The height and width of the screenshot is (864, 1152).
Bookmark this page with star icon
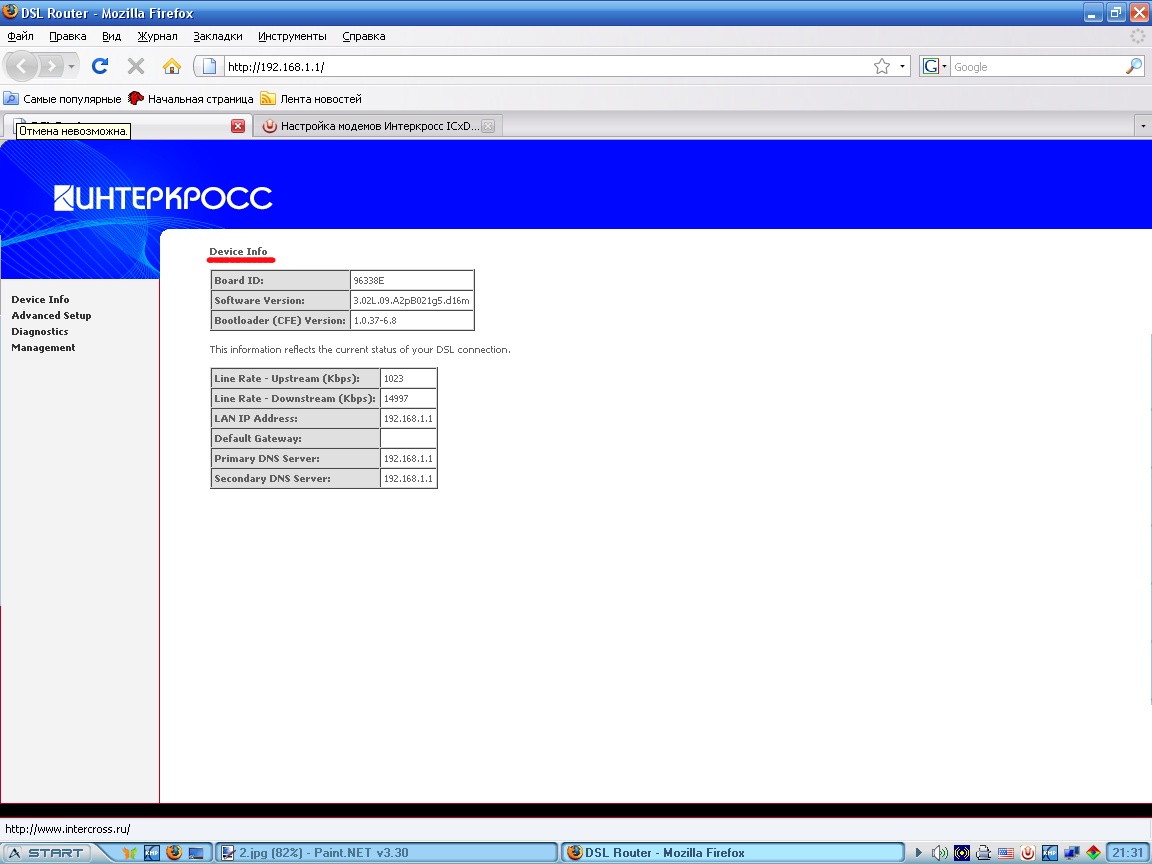pos(881,67)
